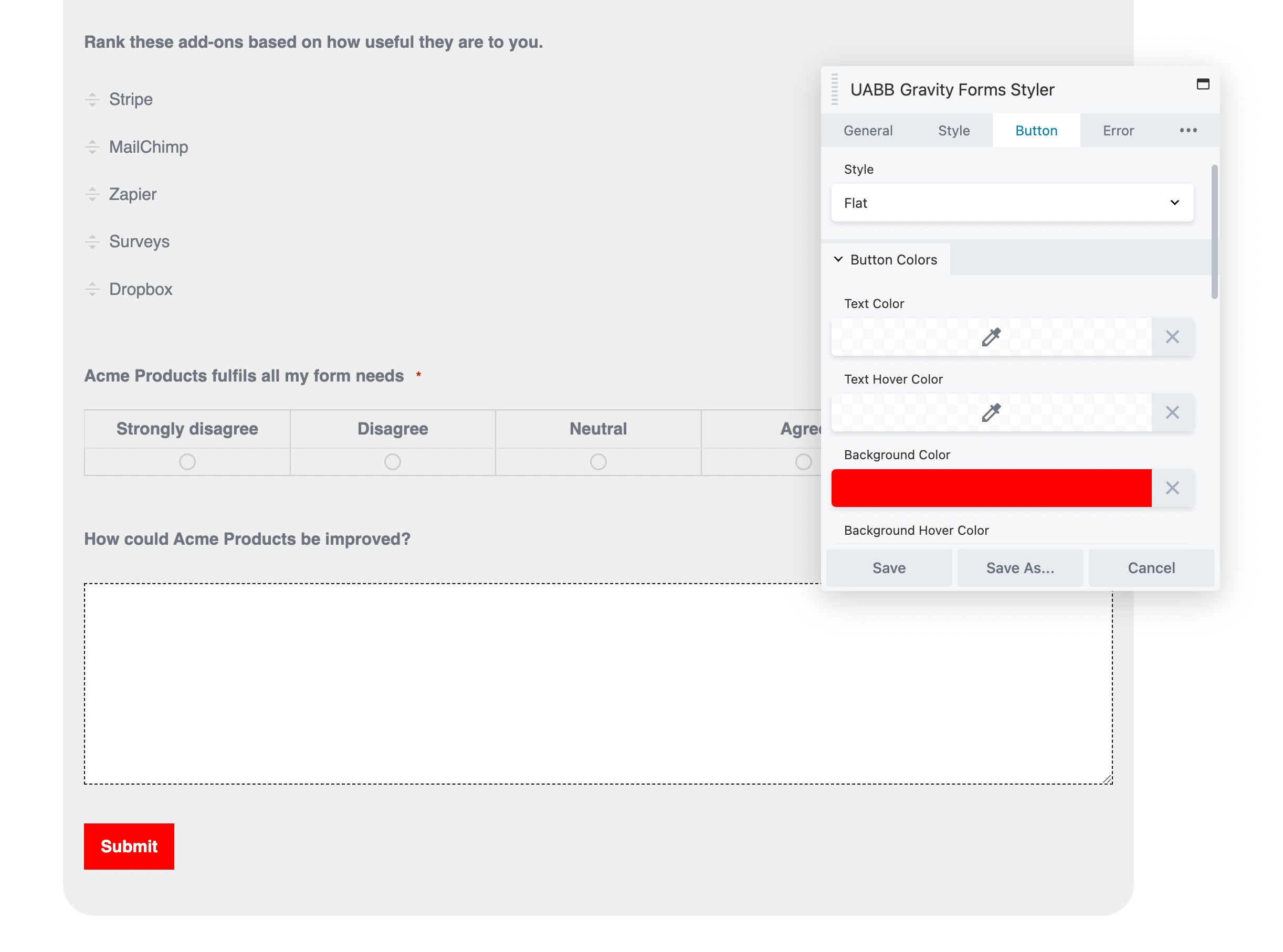The height and width of the screenshot is (952, 1283).
Task: Click the Text Color eyedropper icon
Action: (990, 337)
